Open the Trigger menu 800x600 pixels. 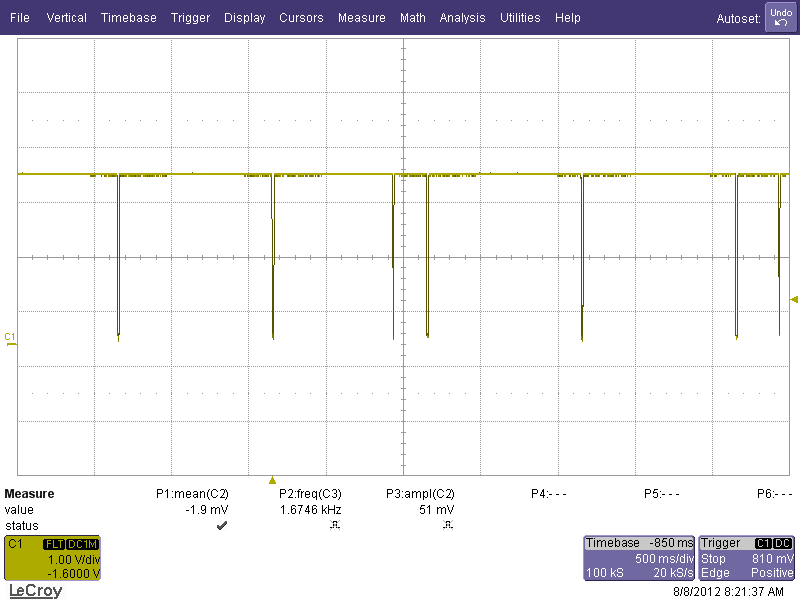(x=190, y=18)
